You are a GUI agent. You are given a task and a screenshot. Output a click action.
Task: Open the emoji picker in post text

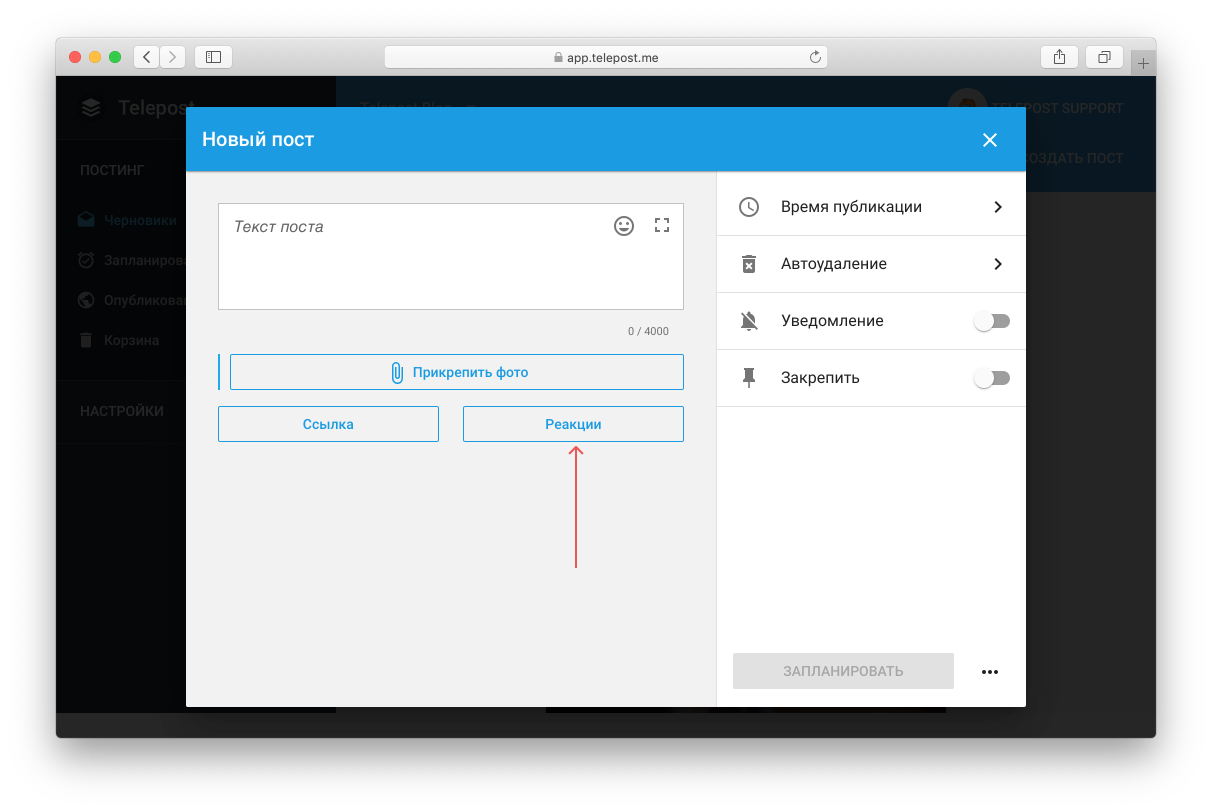coord(624,226)
